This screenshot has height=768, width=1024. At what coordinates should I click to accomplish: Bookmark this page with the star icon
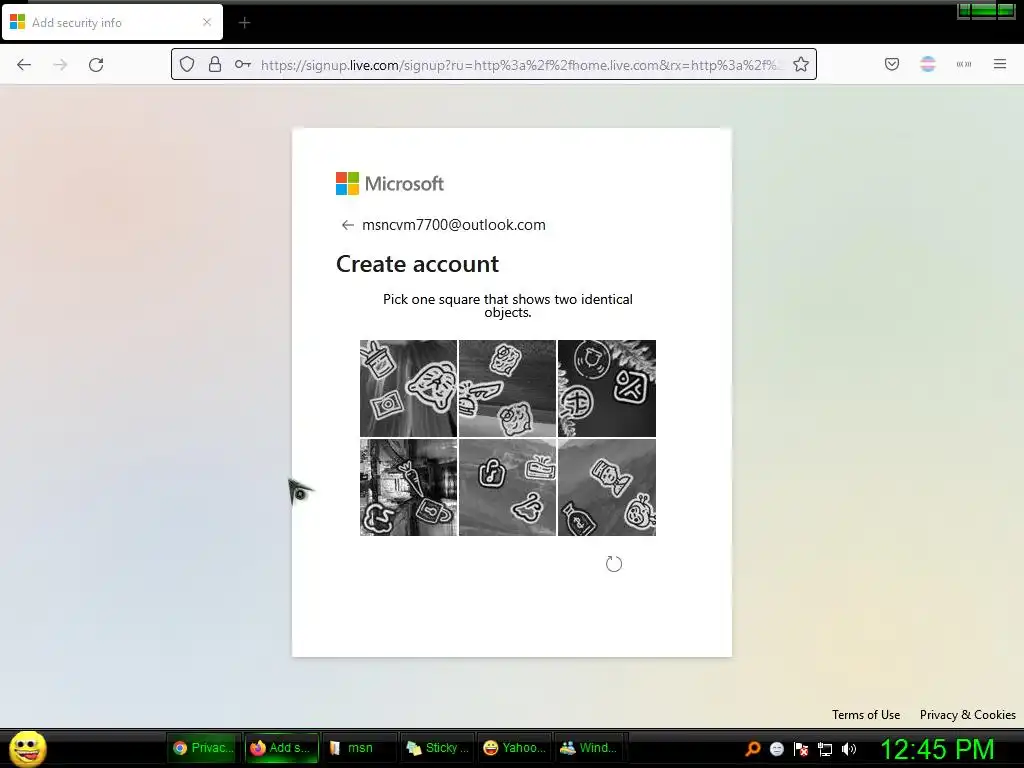(801, 64)
